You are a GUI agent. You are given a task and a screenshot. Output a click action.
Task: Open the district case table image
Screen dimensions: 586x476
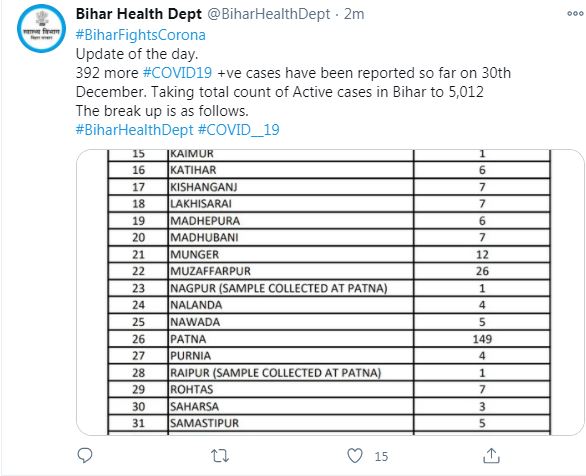coord(330,292)
